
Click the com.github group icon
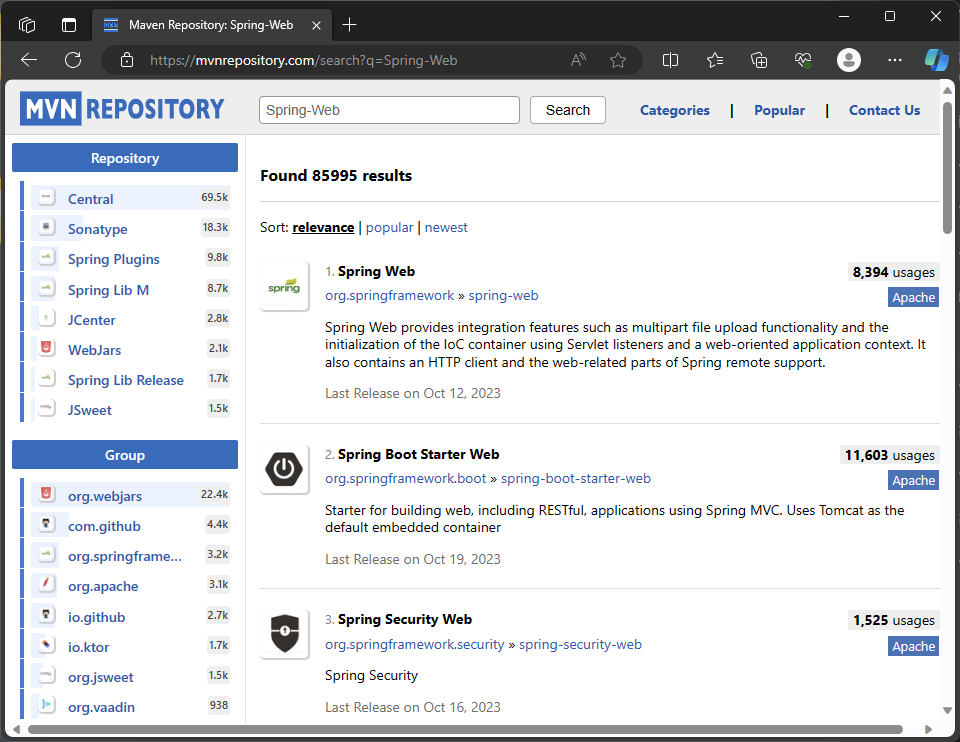point(47,524)
